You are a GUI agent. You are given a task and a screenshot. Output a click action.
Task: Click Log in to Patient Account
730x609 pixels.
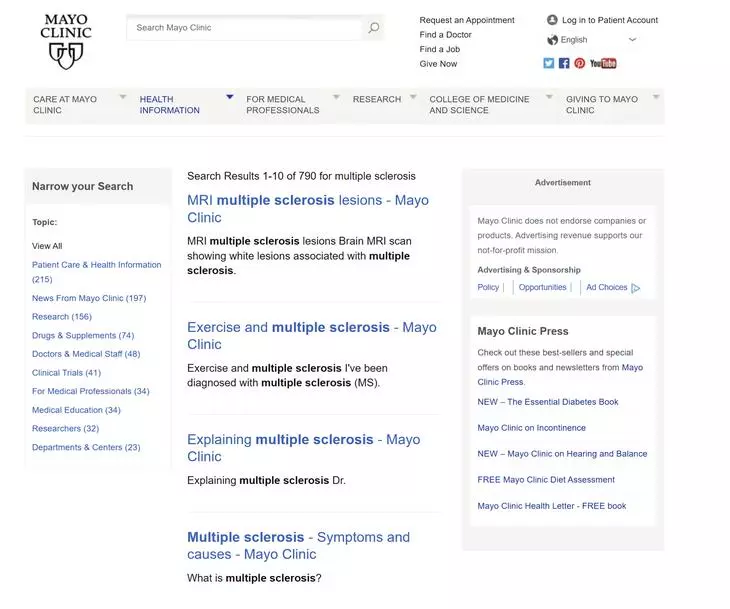pos(610,20)
